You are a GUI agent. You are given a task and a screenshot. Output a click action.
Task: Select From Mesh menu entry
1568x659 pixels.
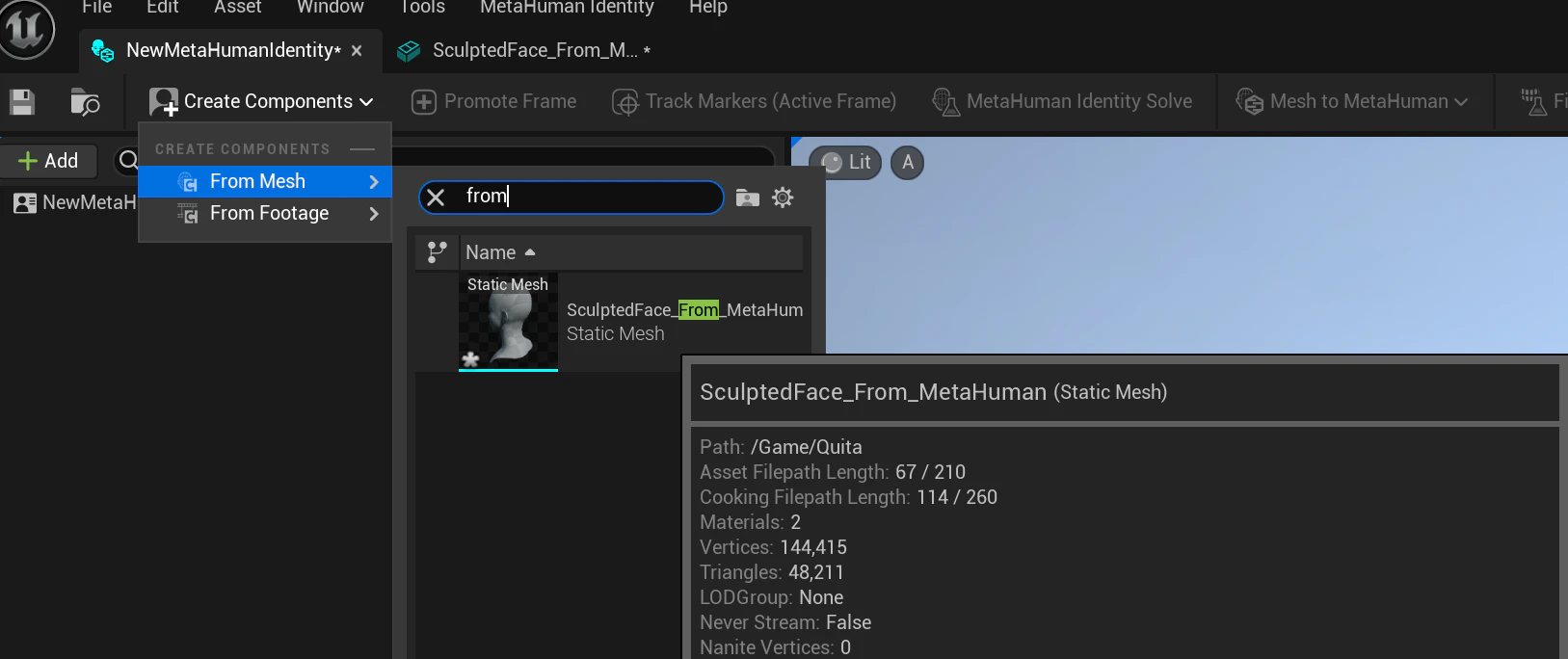[x=265, y=181]
